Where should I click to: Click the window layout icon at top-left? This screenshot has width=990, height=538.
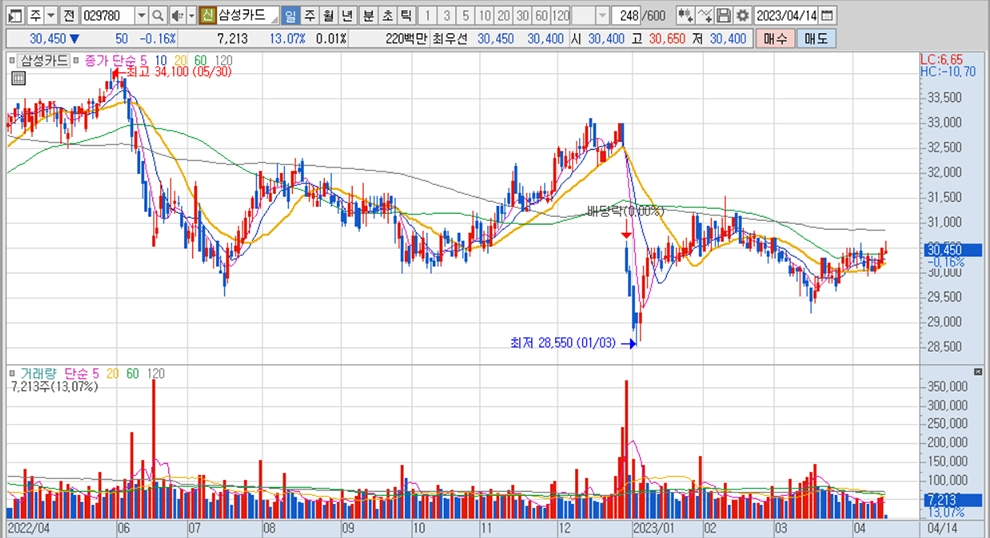[13, 16]
